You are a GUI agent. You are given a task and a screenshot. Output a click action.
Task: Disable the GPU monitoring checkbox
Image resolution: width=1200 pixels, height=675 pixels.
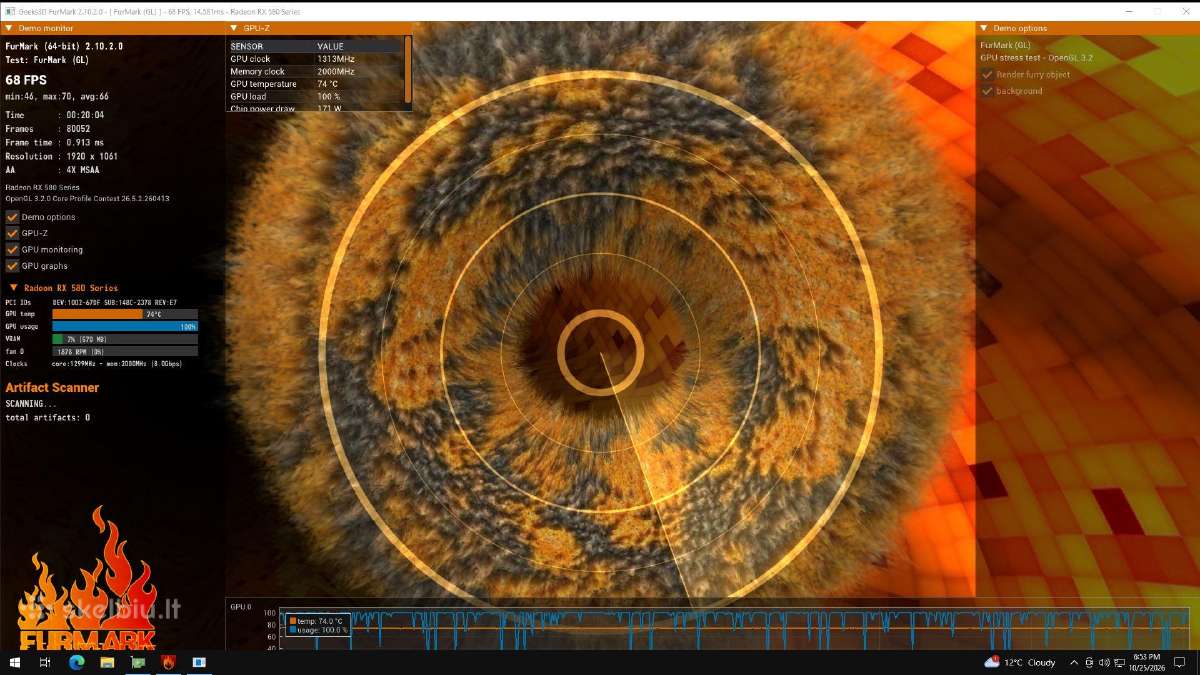click(12, 249)
